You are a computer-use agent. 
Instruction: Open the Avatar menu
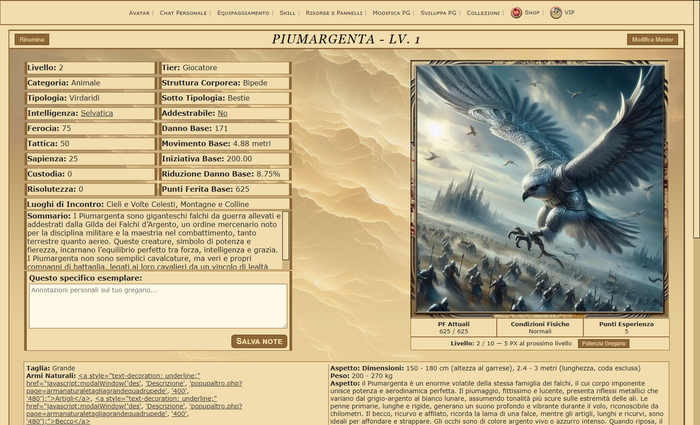click(x=139, y=13)
